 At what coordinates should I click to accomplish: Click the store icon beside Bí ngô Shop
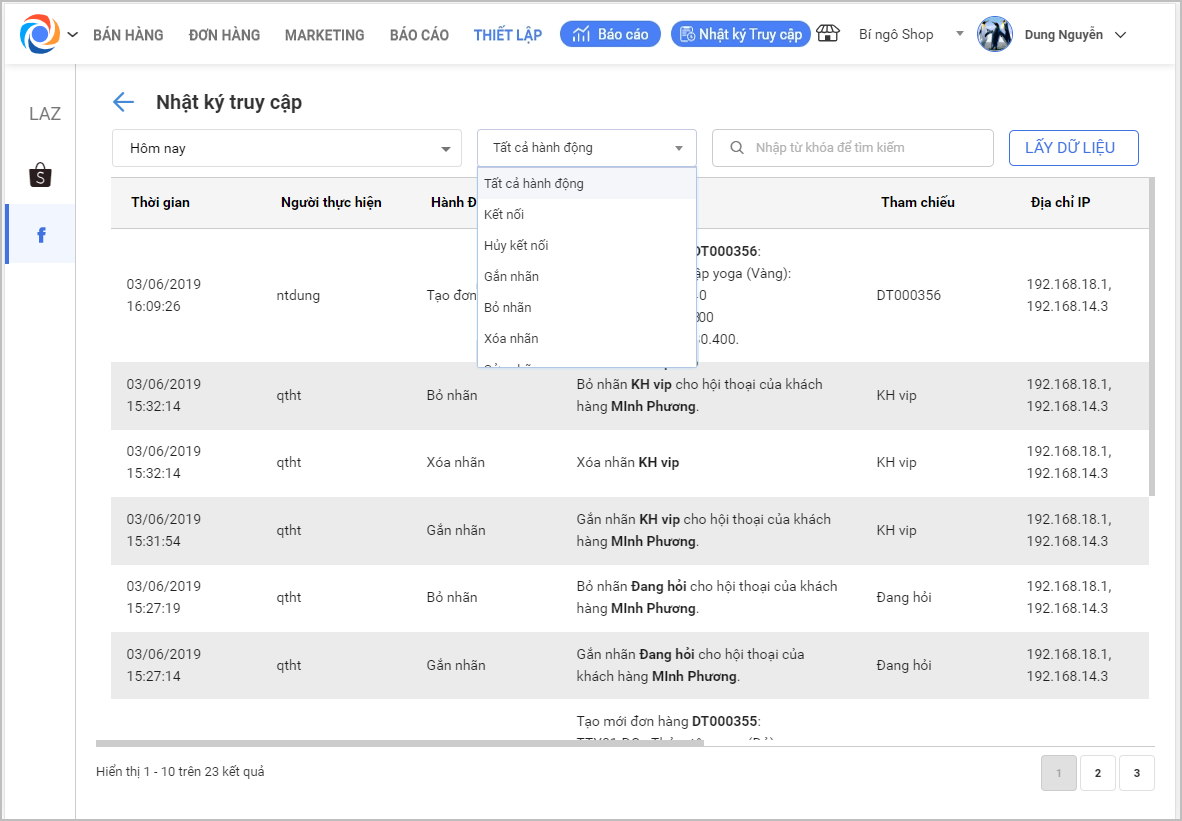[x=828, y=34]
